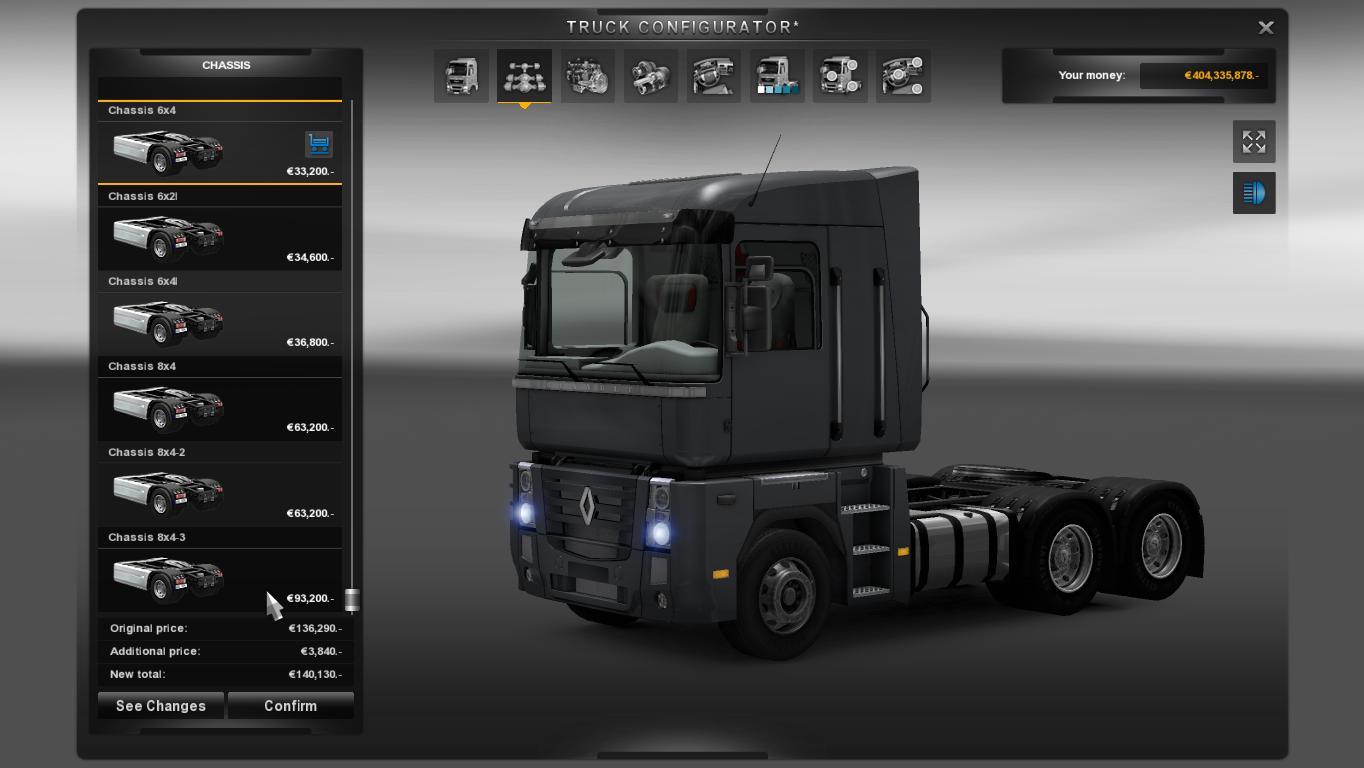Select the Chassis 8x4-2 option

coord(219,494)
